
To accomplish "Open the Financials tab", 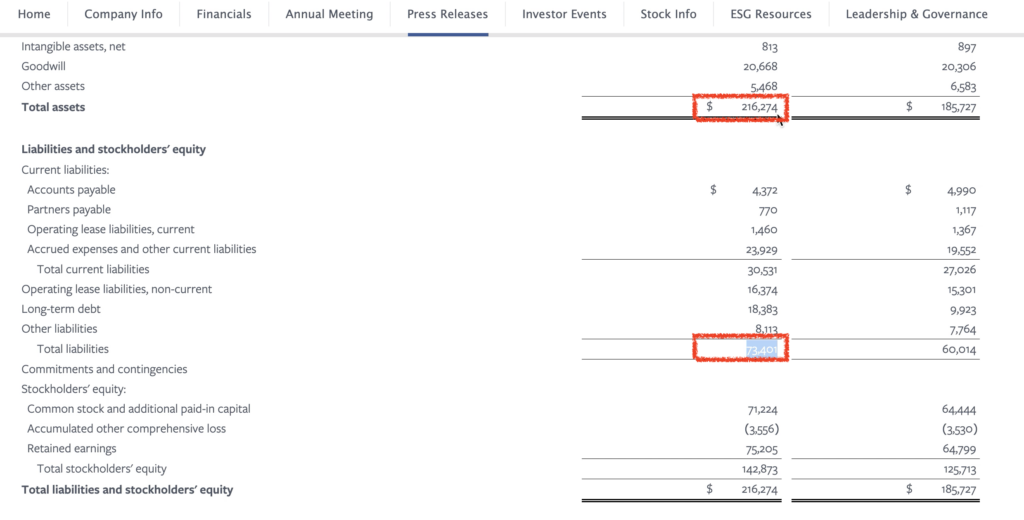I will tap(224, 14).
